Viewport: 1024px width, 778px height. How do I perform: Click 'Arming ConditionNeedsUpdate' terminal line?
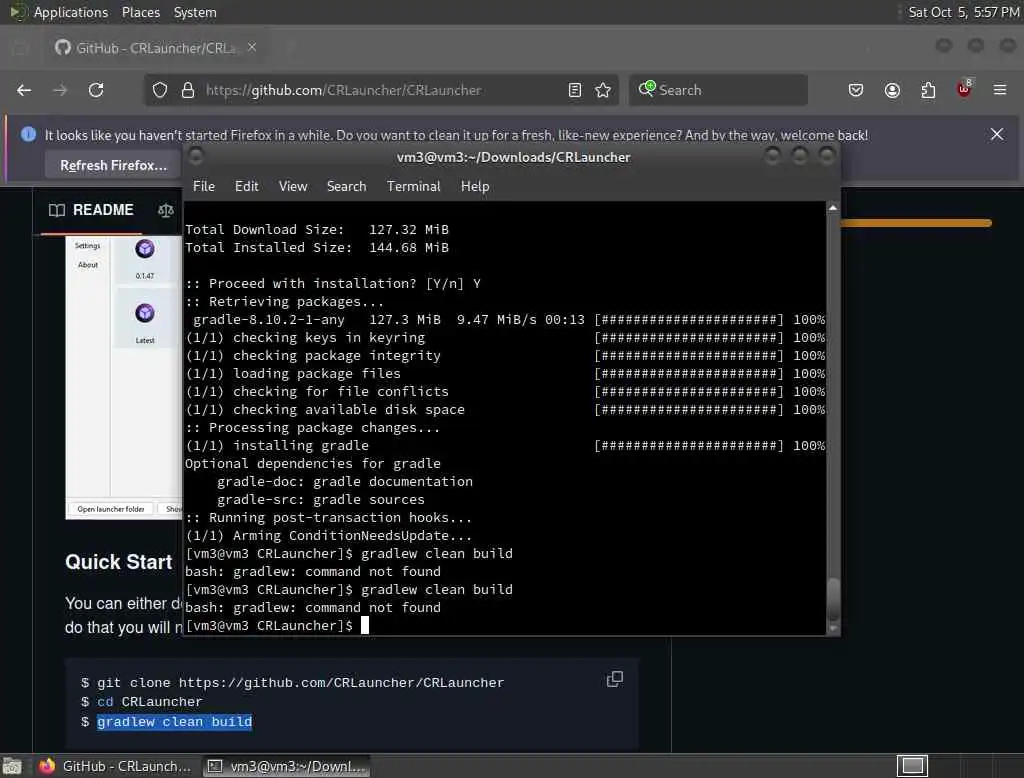(328, 536)
